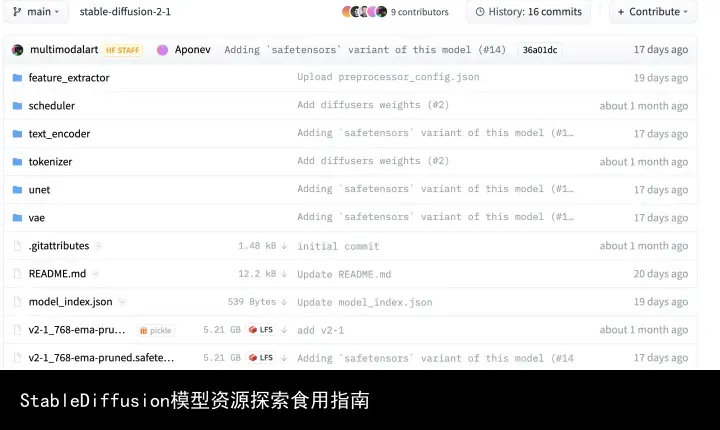Click the model_index.json file icon
The height and width of the screenshot is (430, 720).
17,302
